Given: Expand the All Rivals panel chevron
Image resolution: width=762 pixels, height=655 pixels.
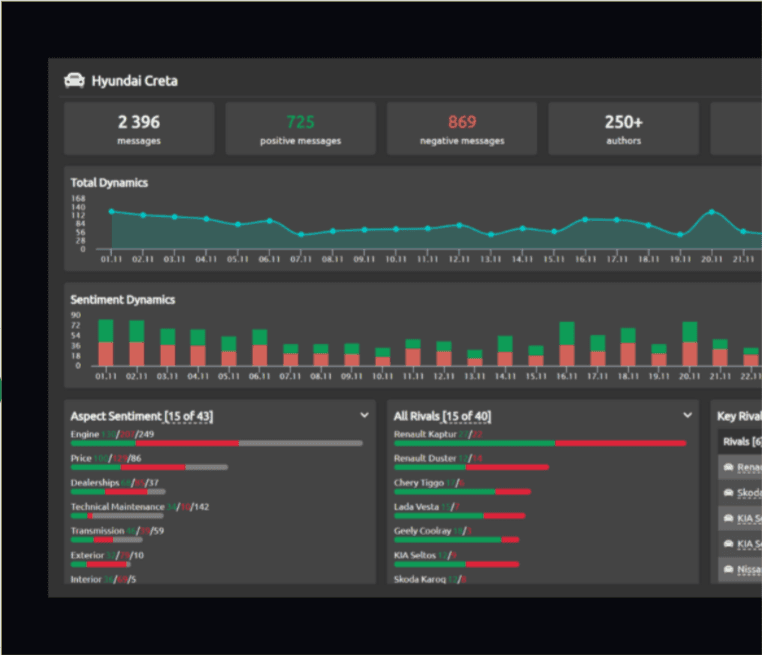Looking at the screenshot, I should click(688, 415).
